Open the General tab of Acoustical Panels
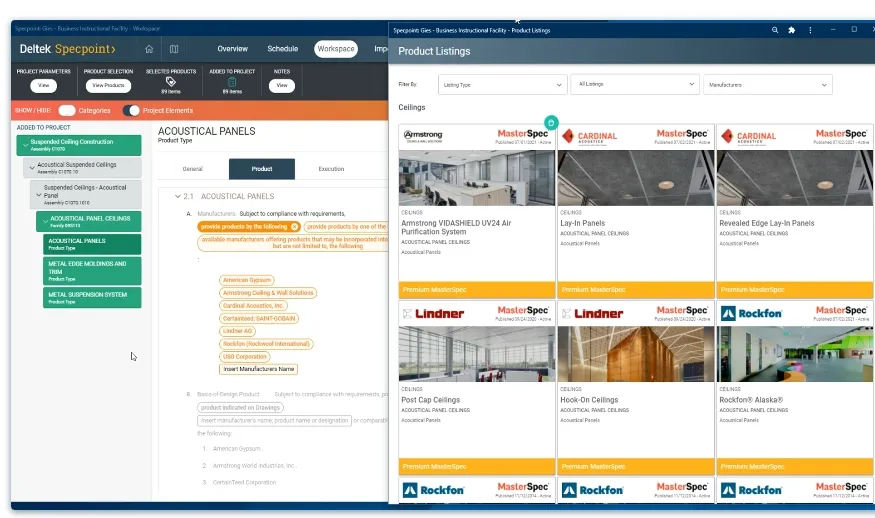This screenshot has height=518, width=875. [193, 169]
